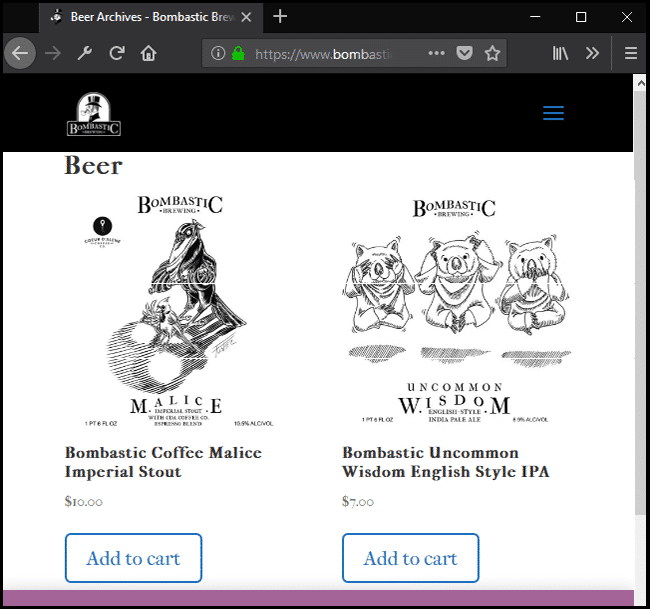Click the vertical scrollbar thumb
Image resolution: width=650 pixels, height=609 pixels.
[640, 303]
